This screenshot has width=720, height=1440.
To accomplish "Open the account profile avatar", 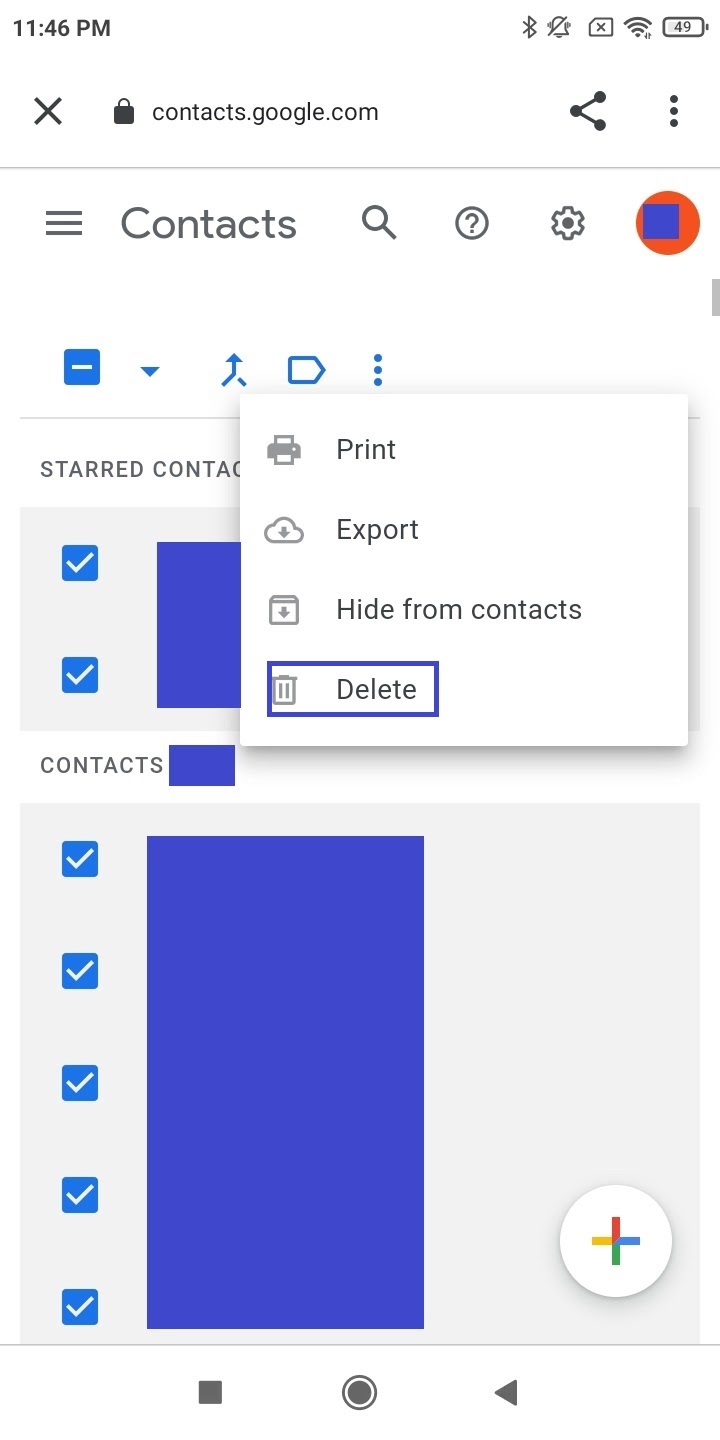I will pyautogui.click(x=667, y=223).
